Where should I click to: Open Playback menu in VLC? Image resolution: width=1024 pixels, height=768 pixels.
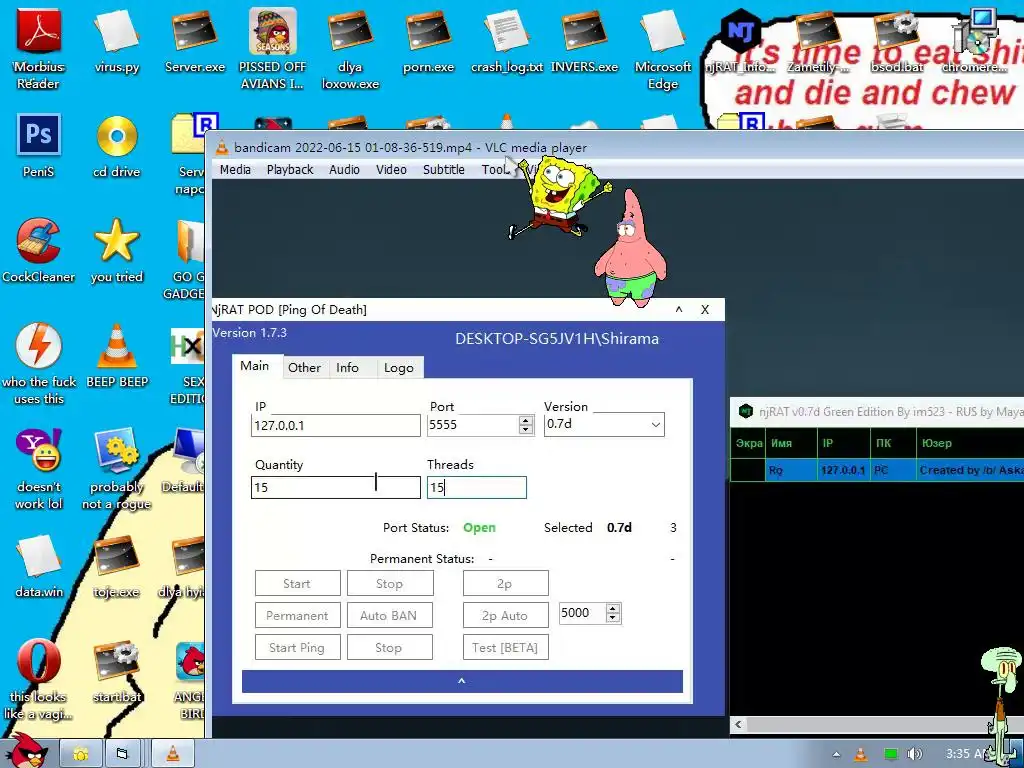290,170
